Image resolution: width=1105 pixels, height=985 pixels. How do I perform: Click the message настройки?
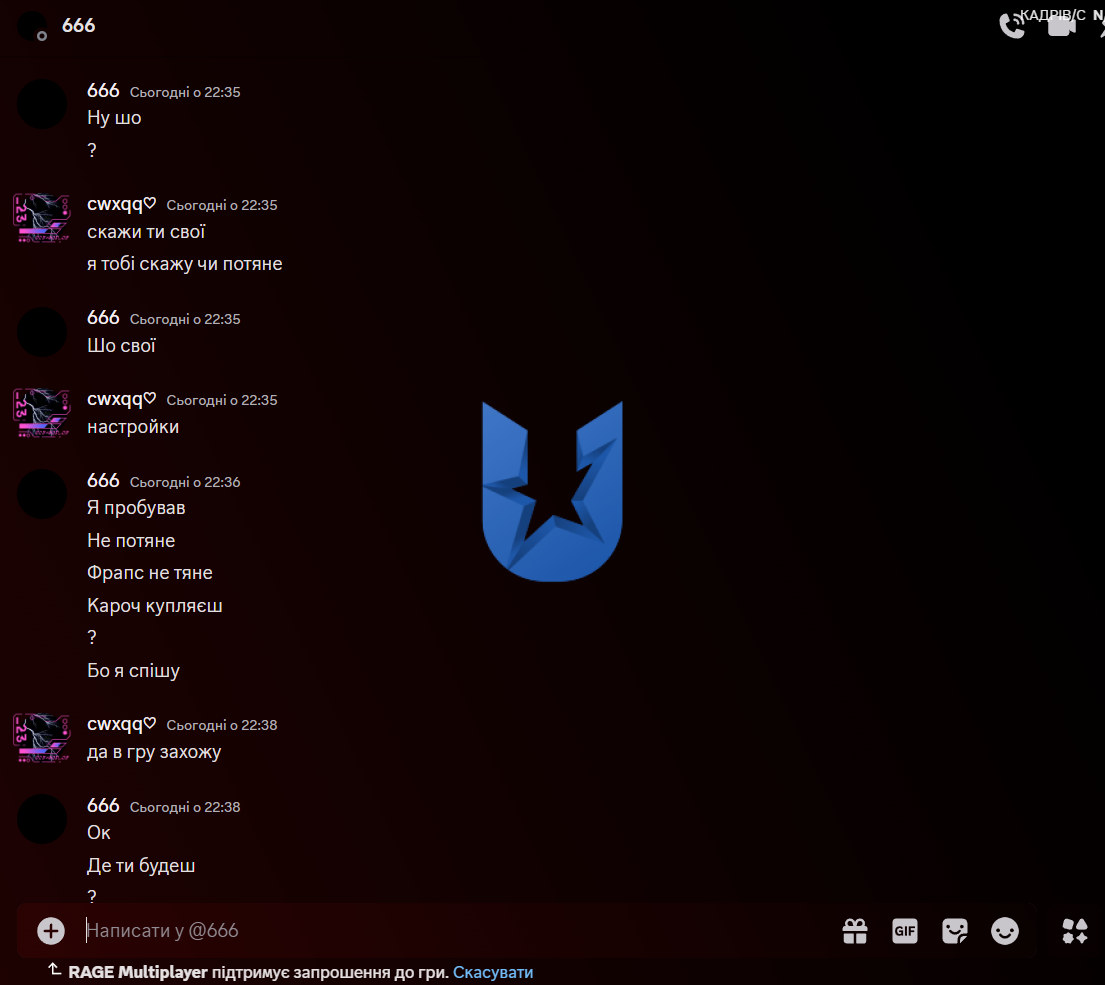coord(133,427)
